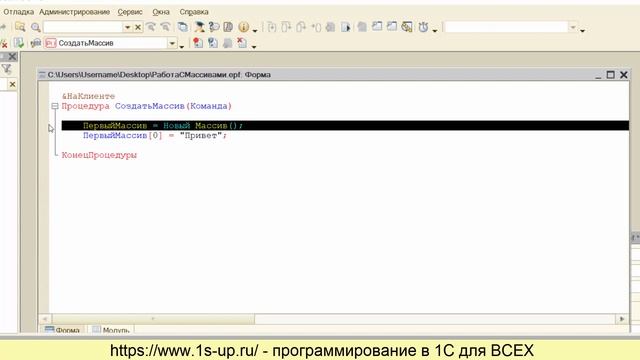Open the search field dropdown arrow
Viewport: 640px width, 360px height.
pos(127,27)
